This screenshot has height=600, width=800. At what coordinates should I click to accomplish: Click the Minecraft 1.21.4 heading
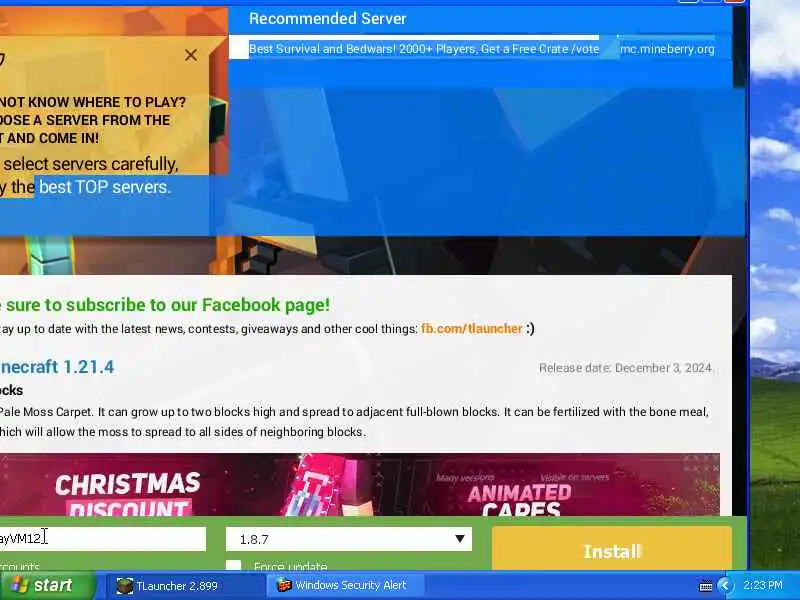pos(57,367)
